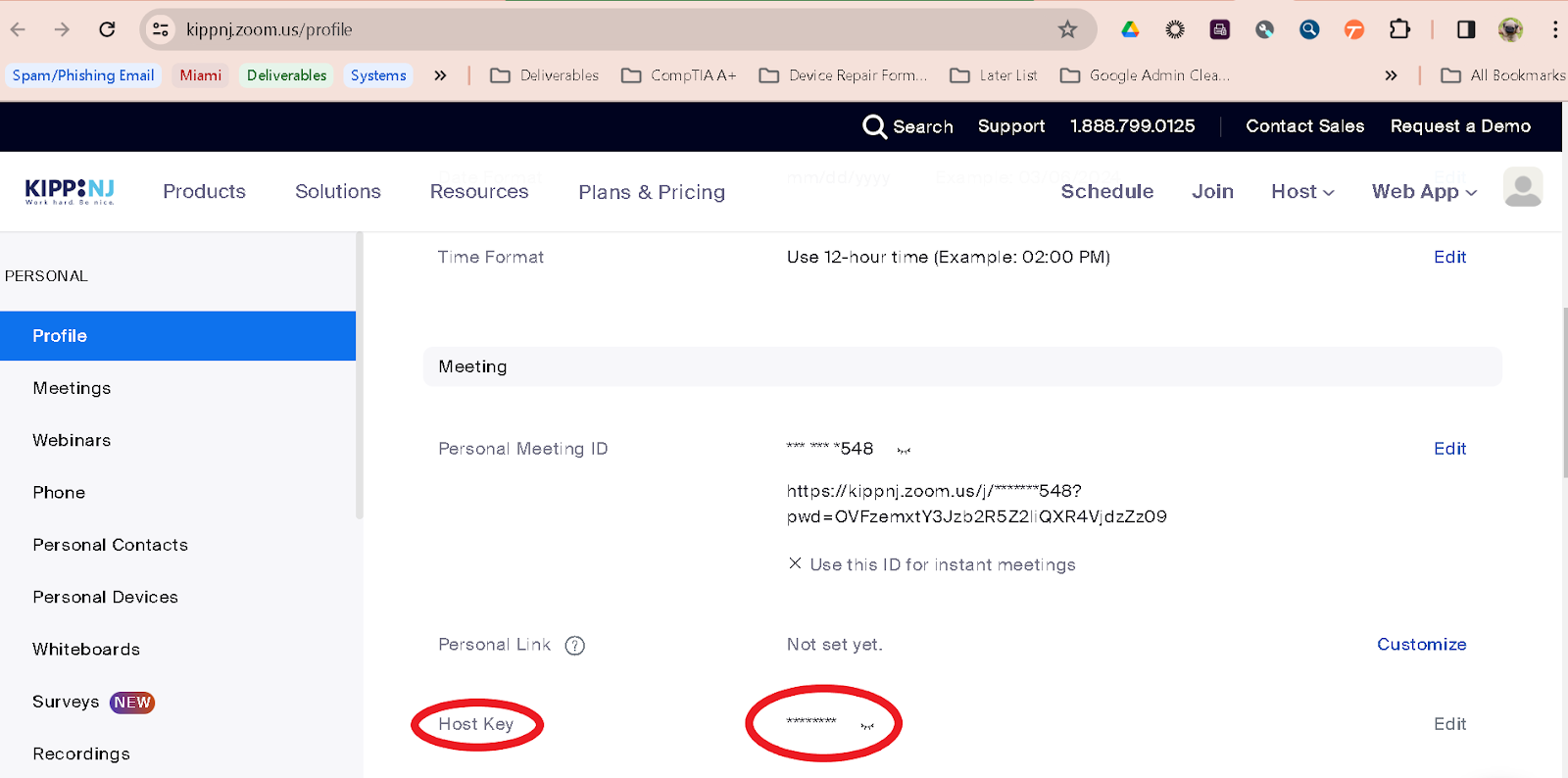The width and height of the screenshot is (1568, 778).
Task: Reveal the hidden Personal Meeting ID
Action: [904, 450]
